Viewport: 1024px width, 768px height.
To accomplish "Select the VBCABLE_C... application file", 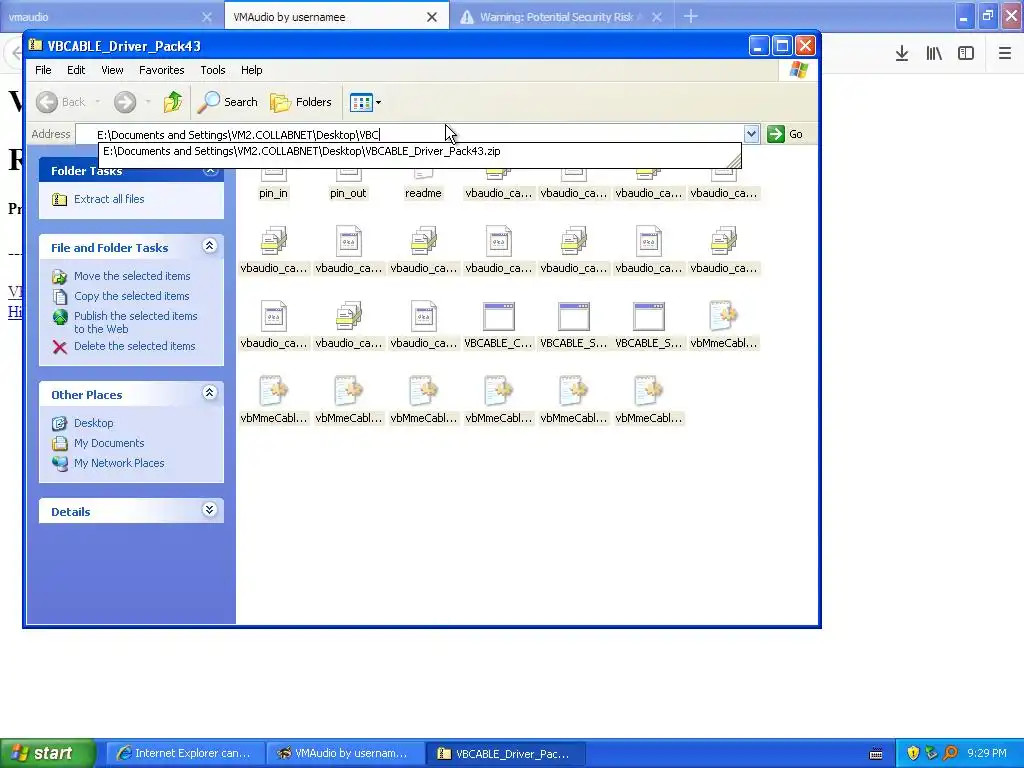I will (x=498, y=325).
